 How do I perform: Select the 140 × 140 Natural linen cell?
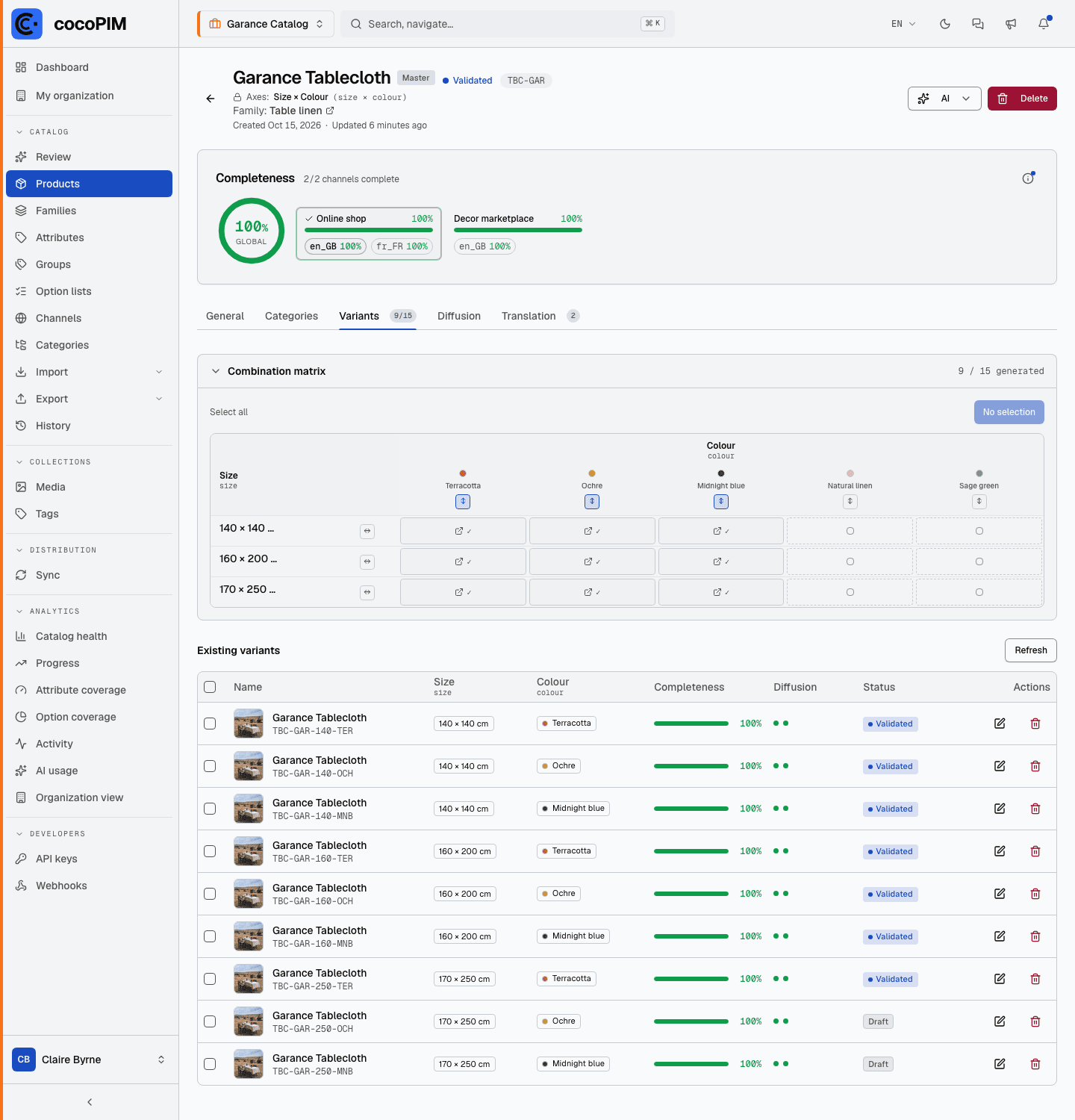850,531
